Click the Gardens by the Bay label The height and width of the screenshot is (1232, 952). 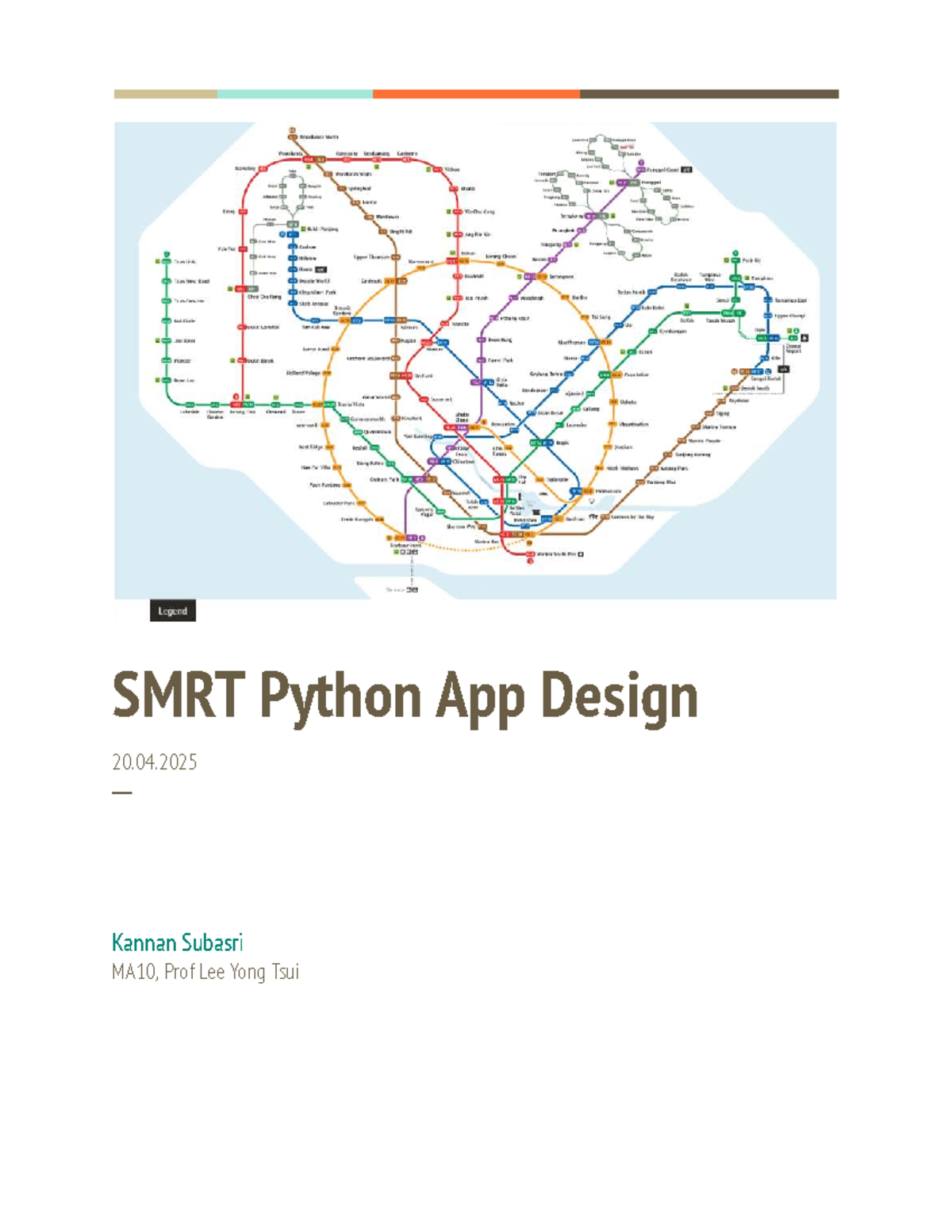coord(632,516)
